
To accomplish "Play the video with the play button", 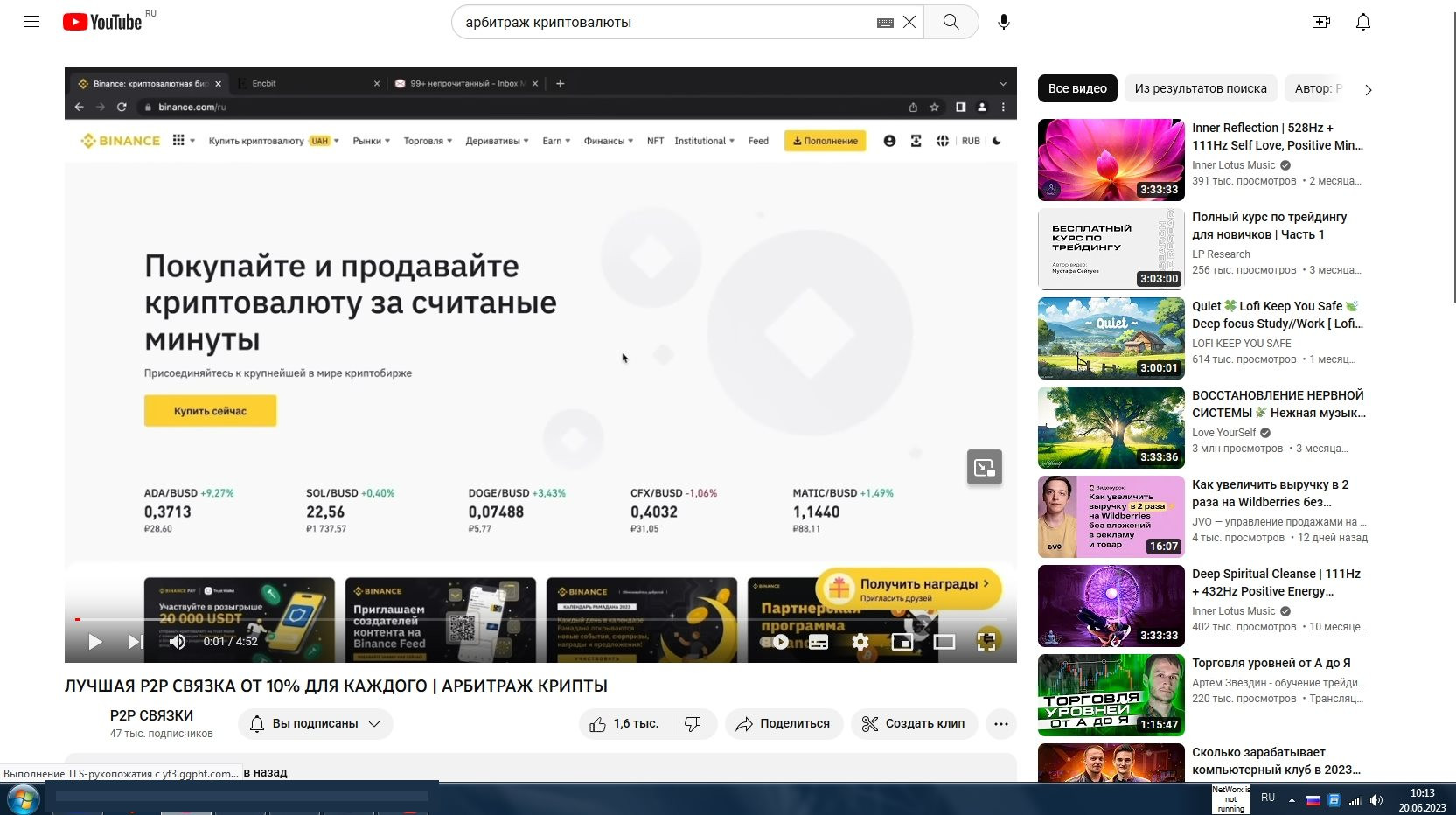I will 95,642.
